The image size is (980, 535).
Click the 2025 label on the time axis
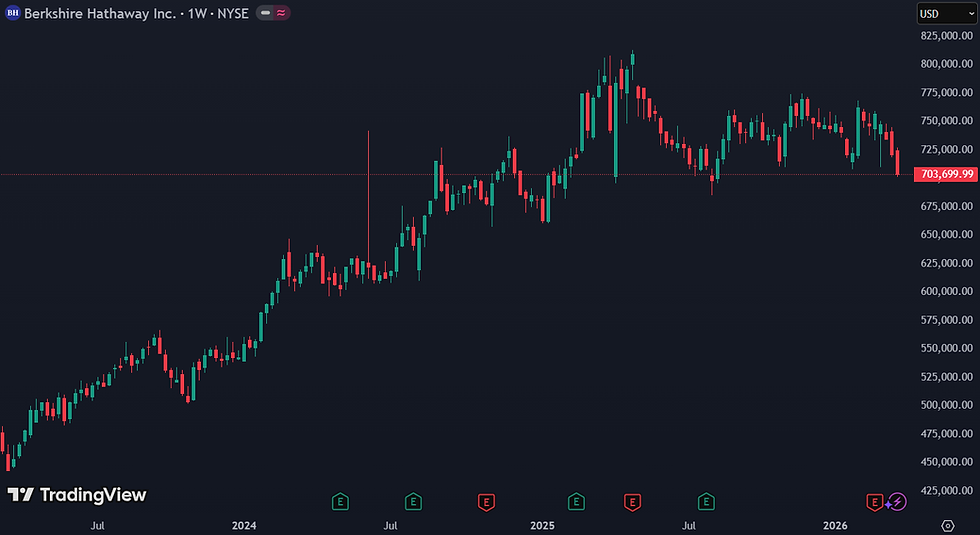click(x=542, y=526)
